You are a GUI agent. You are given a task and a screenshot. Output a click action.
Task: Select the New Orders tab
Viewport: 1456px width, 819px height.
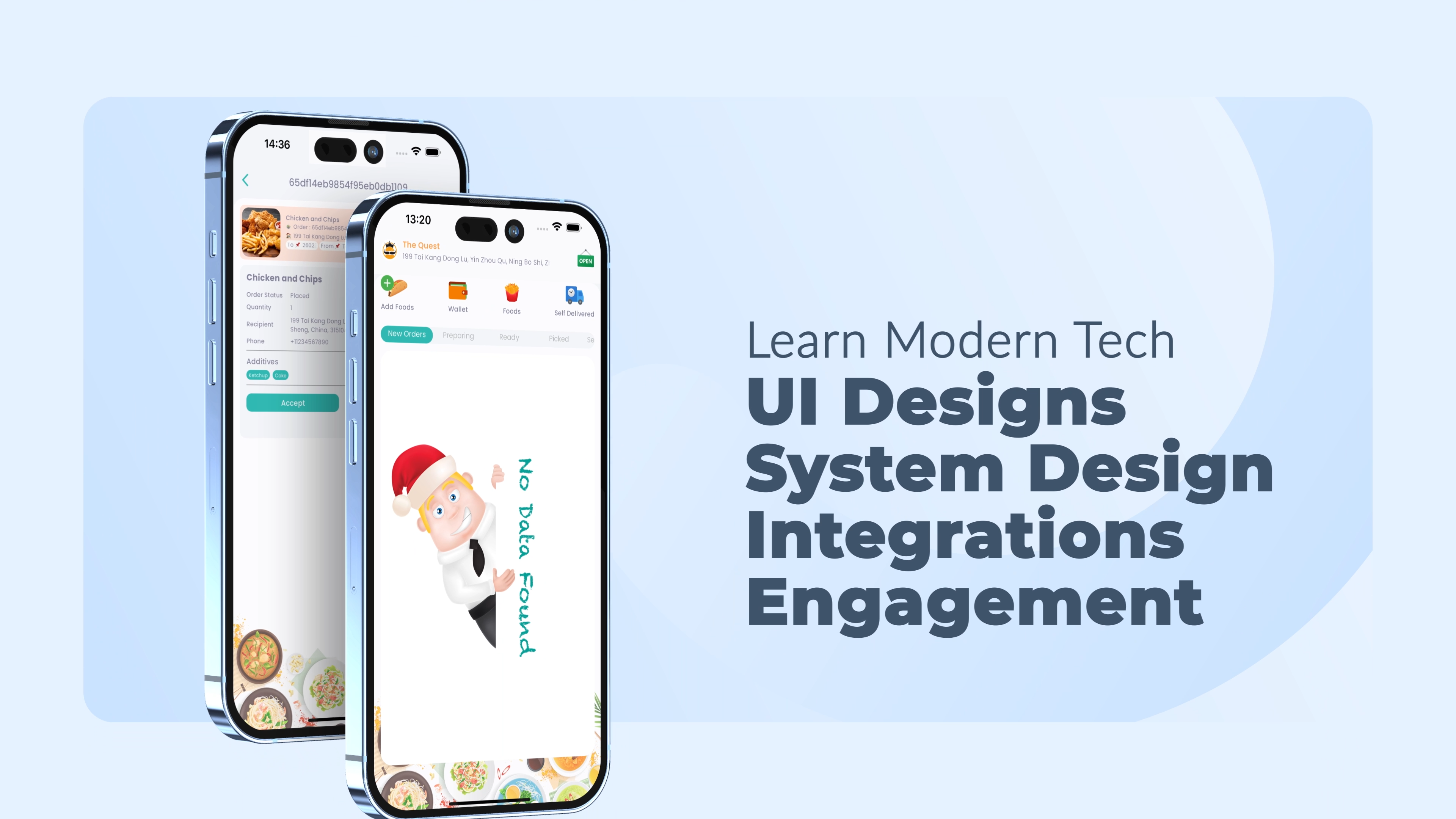point(407,335)
